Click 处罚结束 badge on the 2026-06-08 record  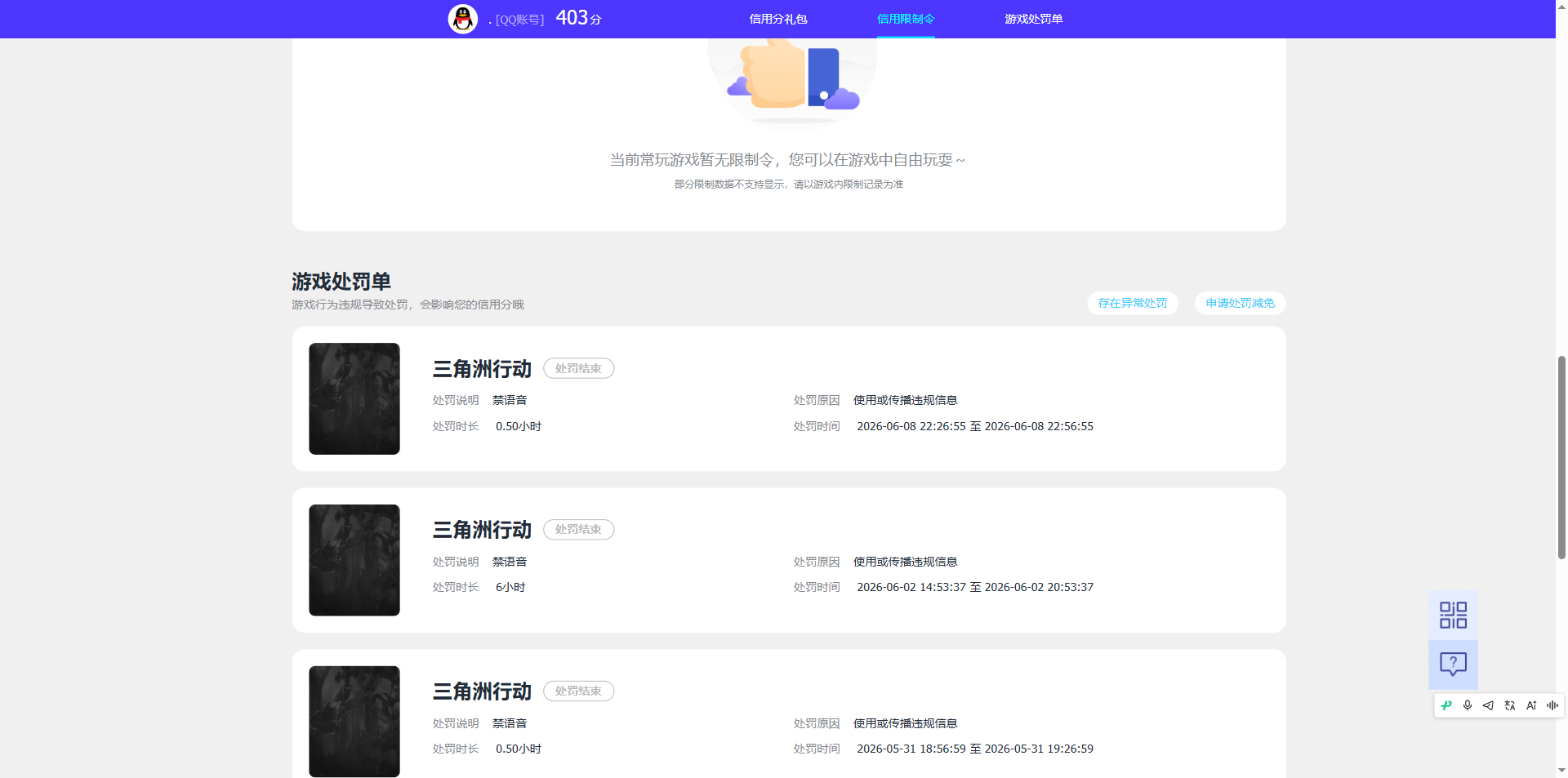coord(578,368)
